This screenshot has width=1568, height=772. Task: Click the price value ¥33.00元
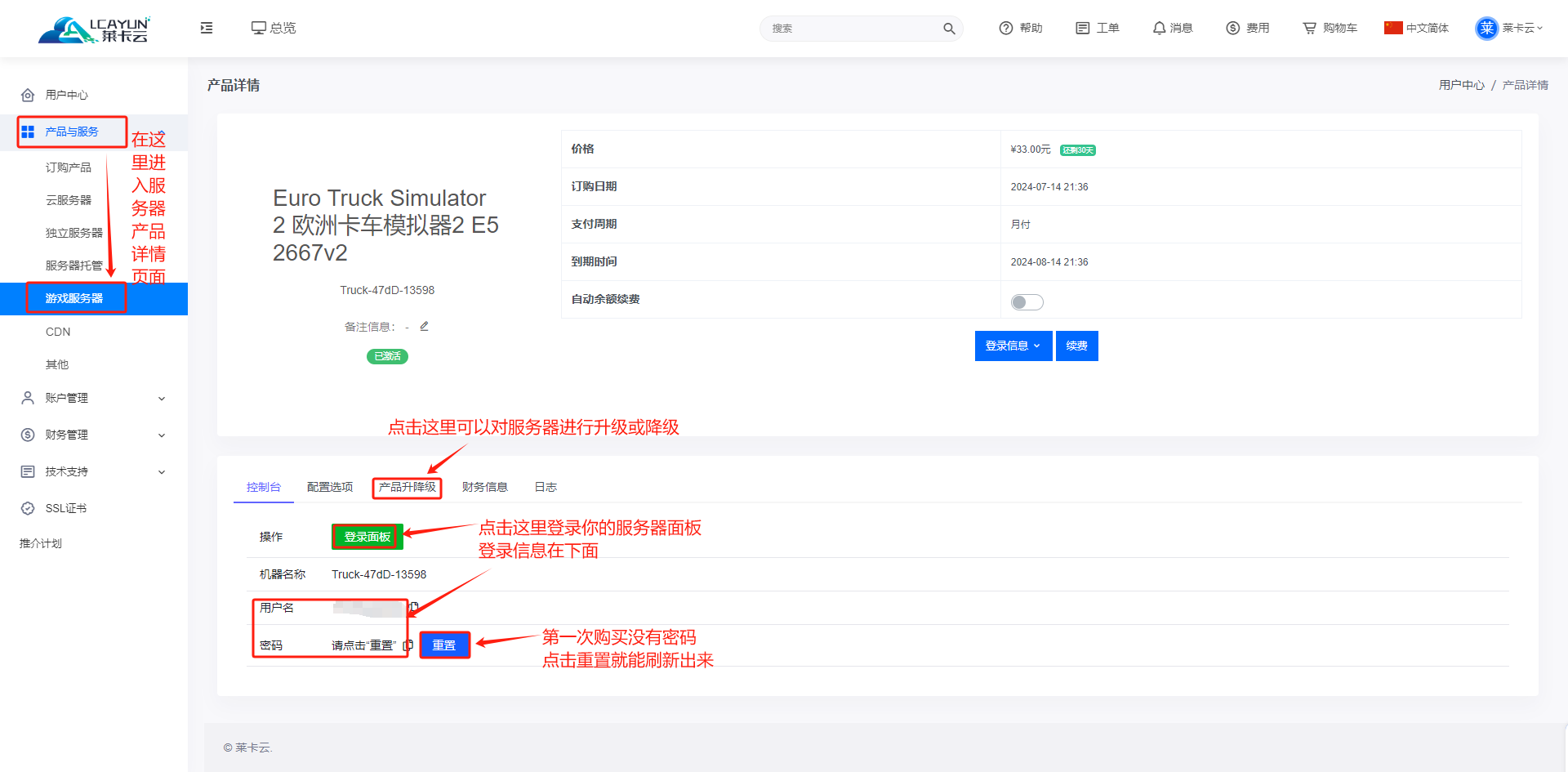(x=1031, y=149)
